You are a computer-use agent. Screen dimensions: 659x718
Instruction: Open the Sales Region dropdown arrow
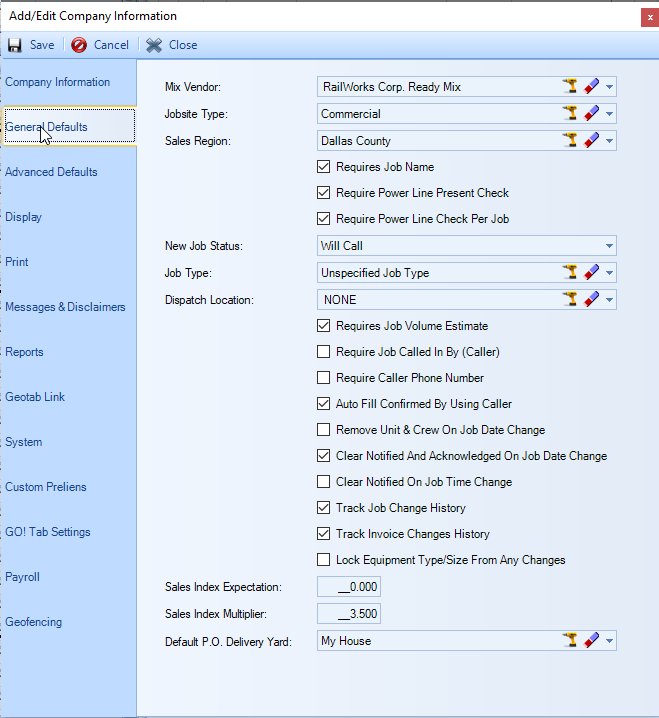coord(608,141)
